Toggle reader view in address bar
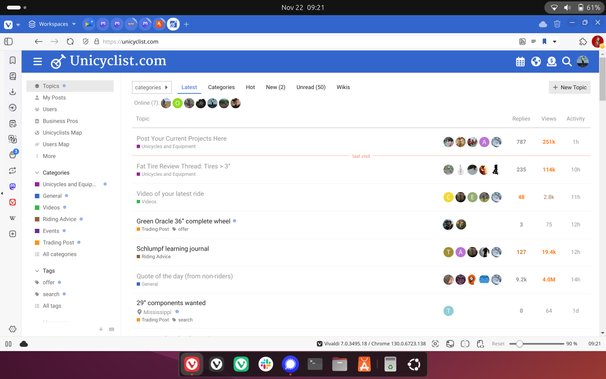 [533, 41]
